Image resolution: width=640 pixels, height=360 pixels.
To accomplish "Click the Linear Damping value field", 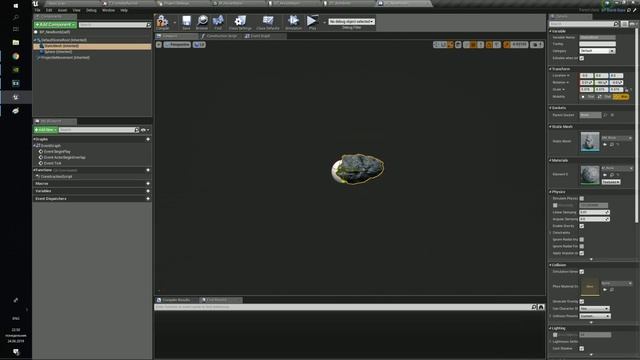I will [594, 212].
